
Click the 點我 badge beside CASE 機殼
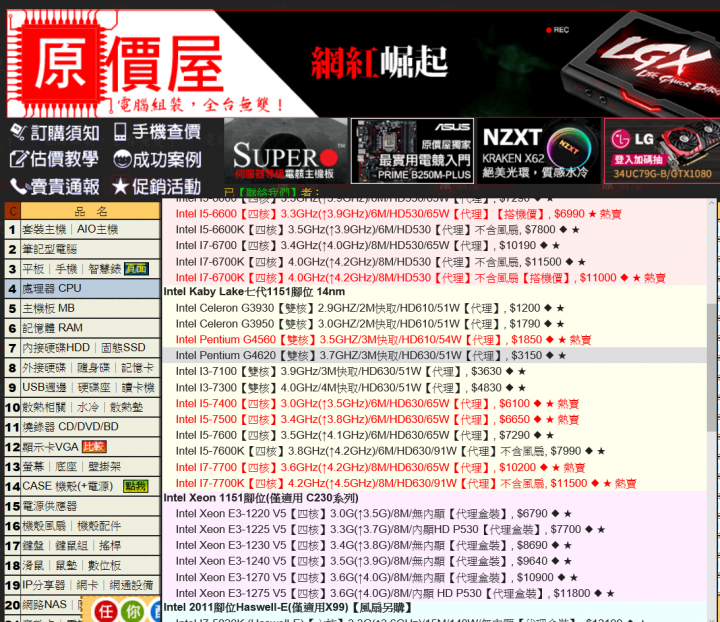136,486
